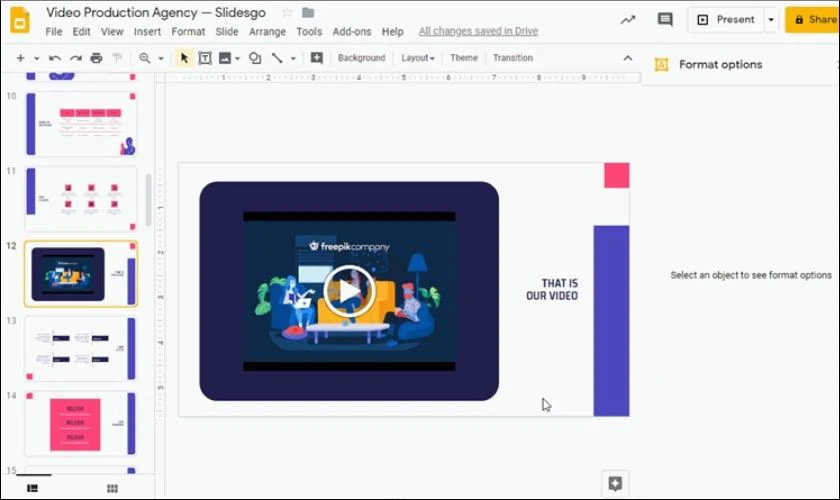Screen dimensions: 840x500
Task: Click the zoom magnifier icon
Action: [x=145, y=58]
